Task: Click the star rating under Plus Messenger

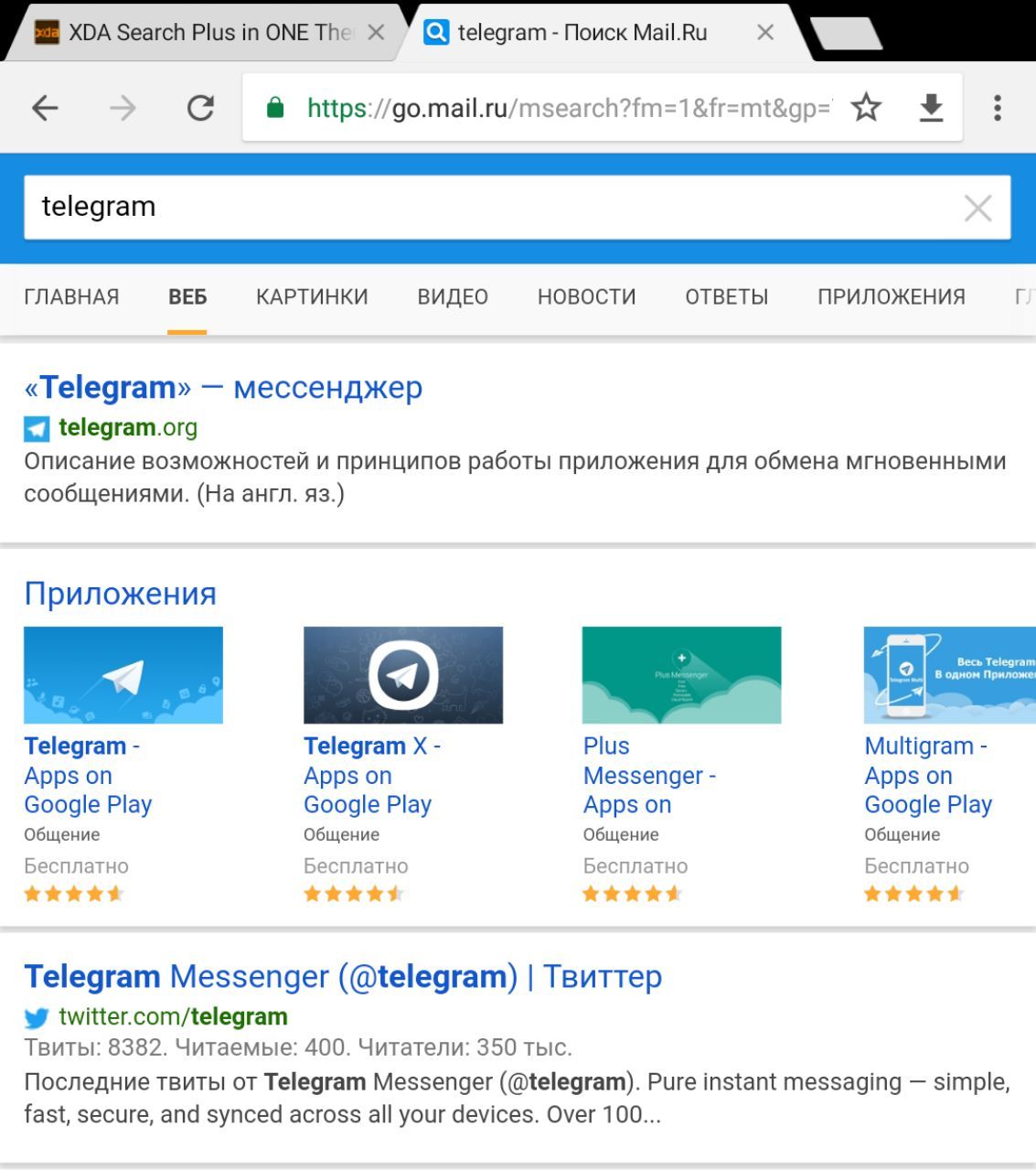Action: point(634,894)
